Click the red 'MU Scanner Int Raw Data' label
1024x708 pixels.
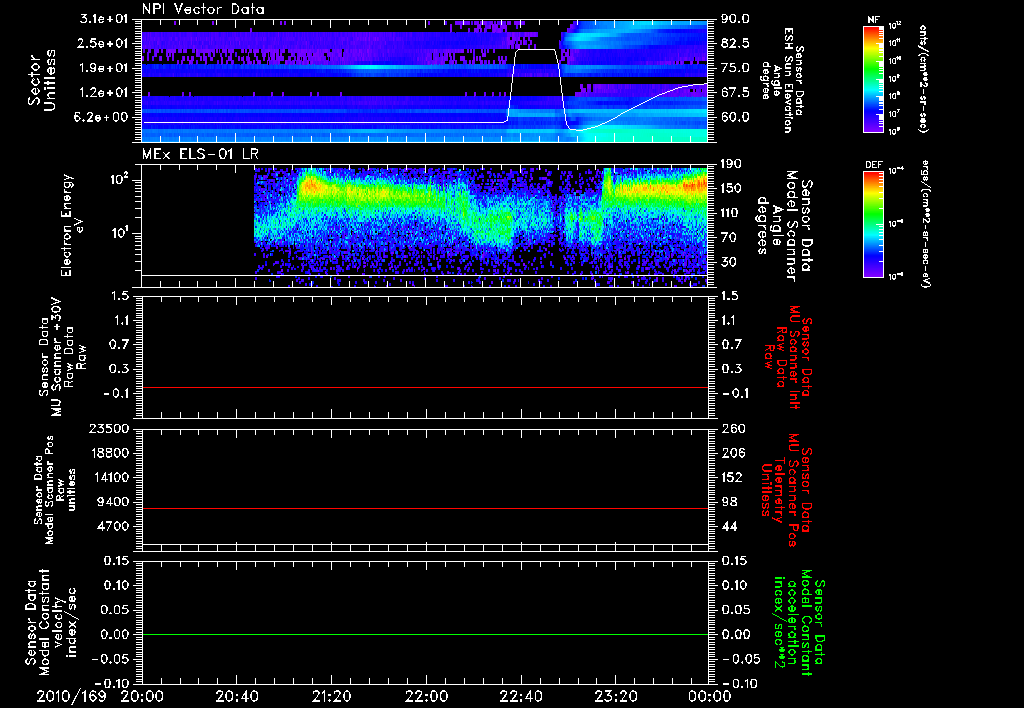tap(788, 357)
